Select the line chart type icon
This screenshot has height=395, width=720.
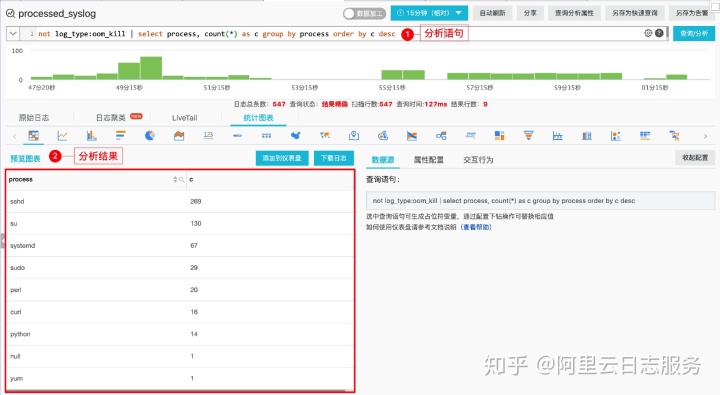[62, 135]
